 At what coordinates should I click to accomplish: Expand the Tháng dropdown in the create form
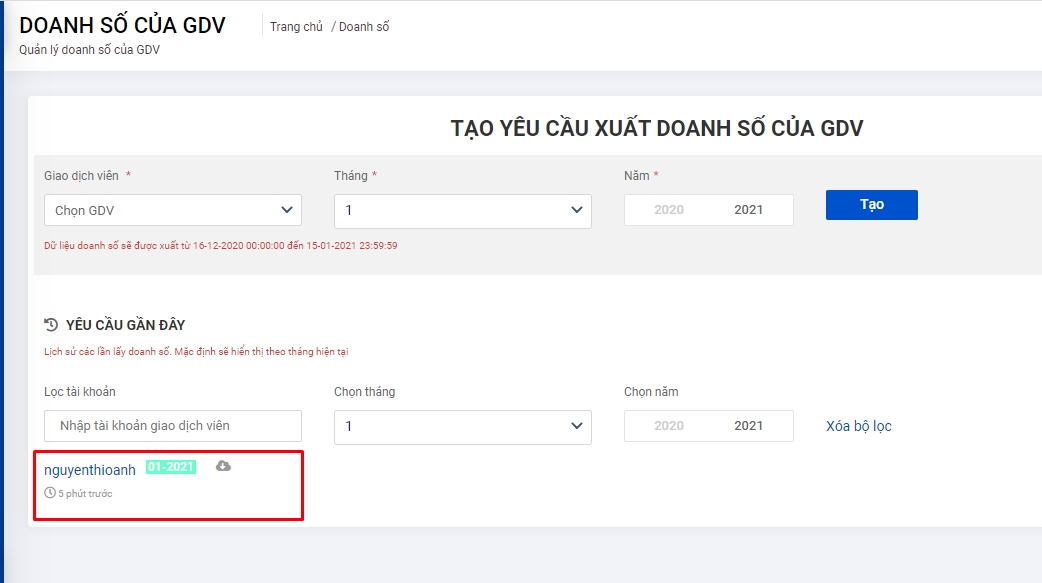[462, 210]
